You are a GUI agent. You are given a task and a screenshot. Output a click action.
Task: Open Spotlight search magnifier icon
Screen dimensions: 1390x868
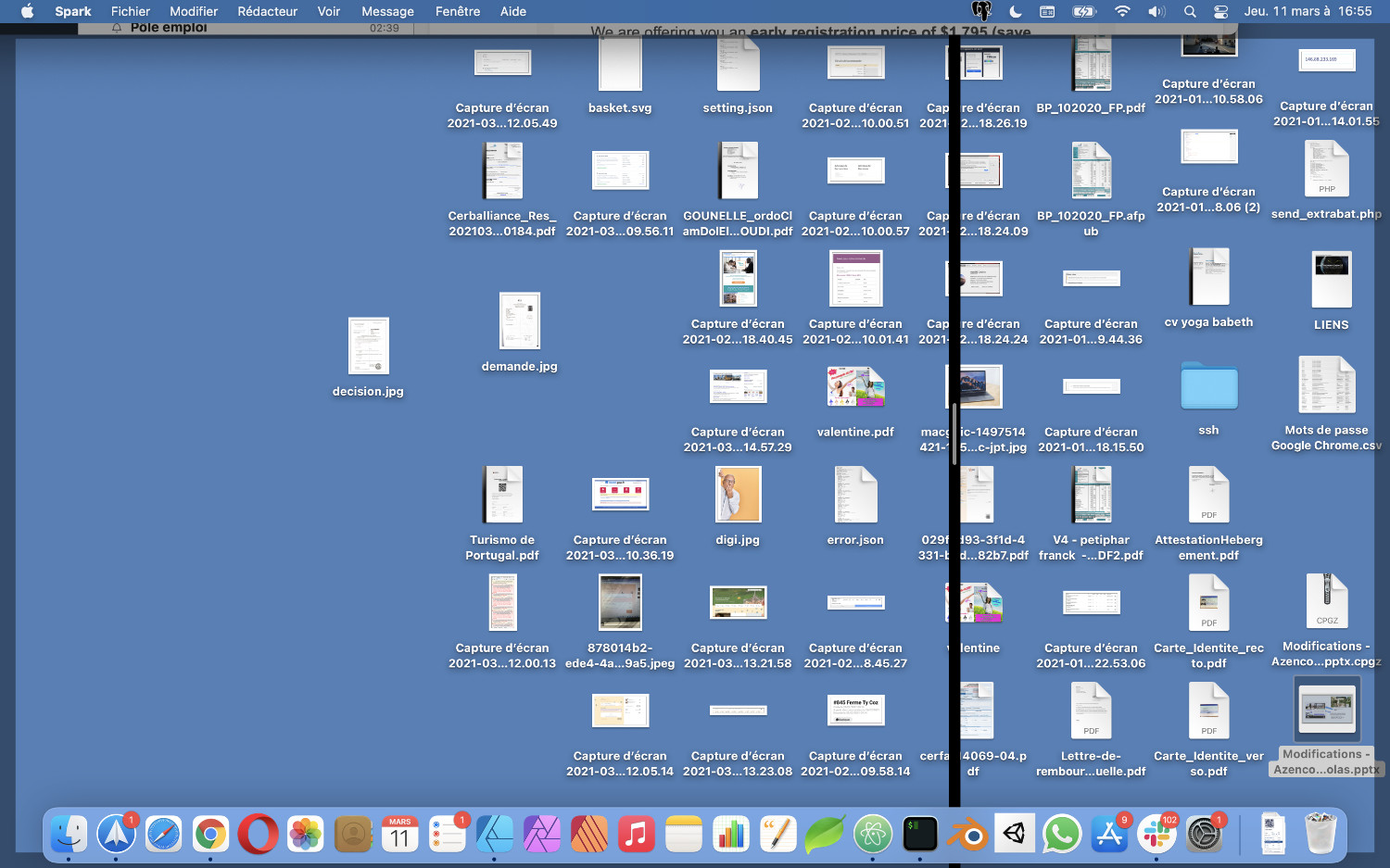click(1190, 11)
